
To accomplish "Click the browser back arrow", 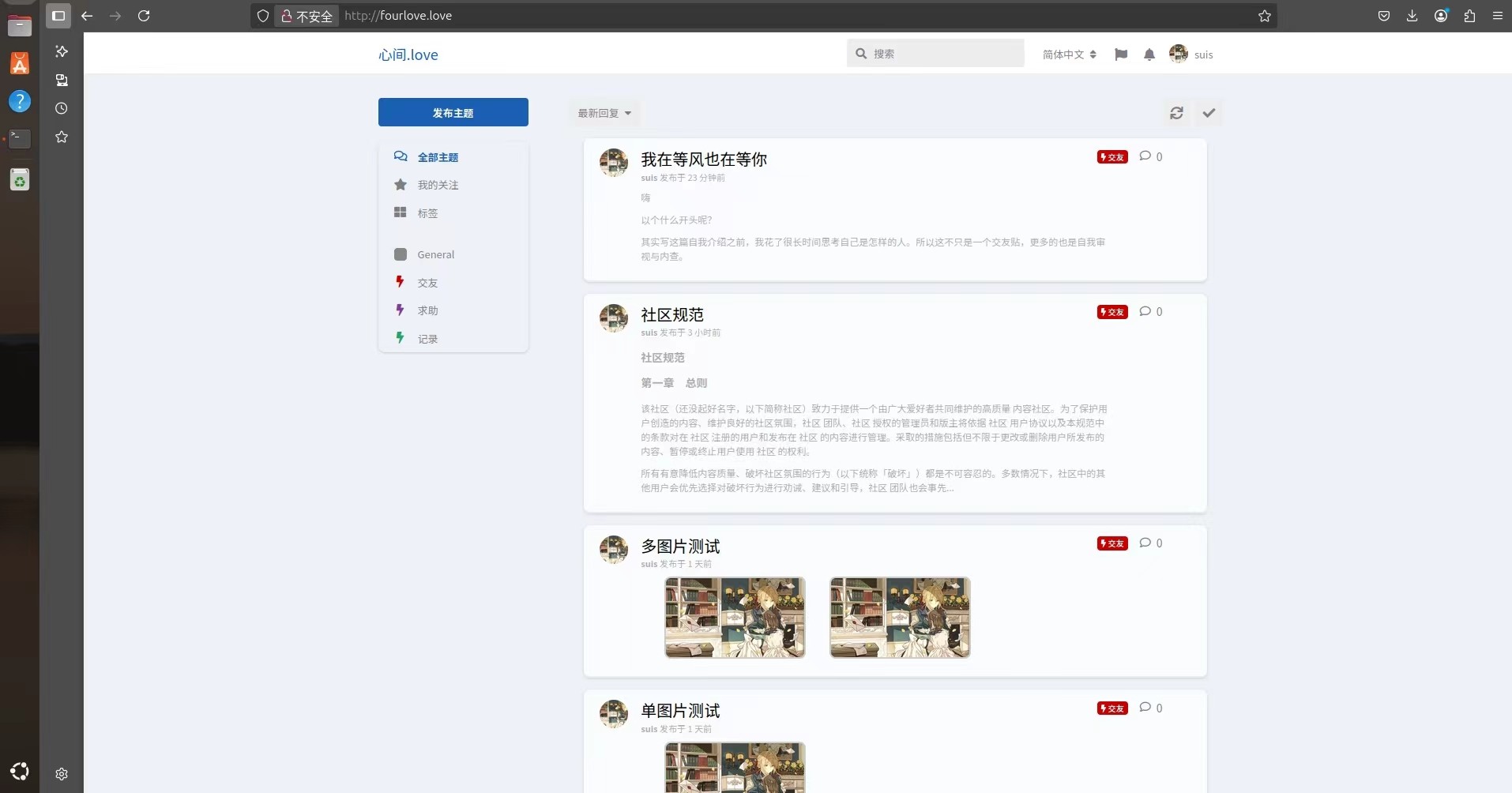I will (x=87, y=16).
